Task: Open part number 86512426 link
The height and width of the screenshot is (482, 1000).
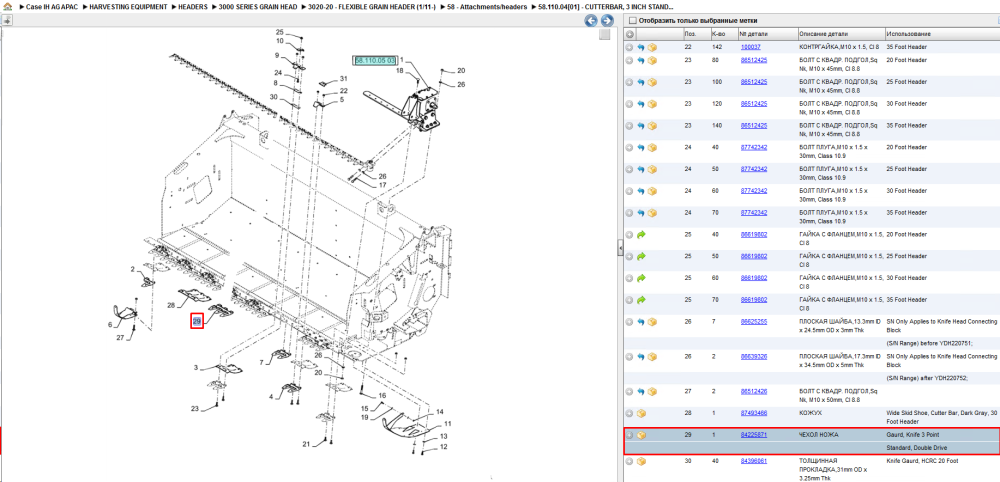Action: [x=753, y=391]
